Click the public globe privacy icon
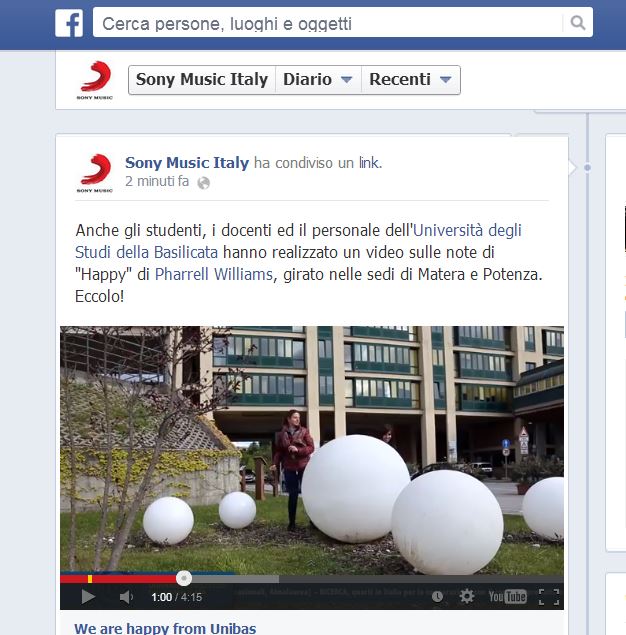626x635 pixels. pyautogui.click(x=204, y=183)
